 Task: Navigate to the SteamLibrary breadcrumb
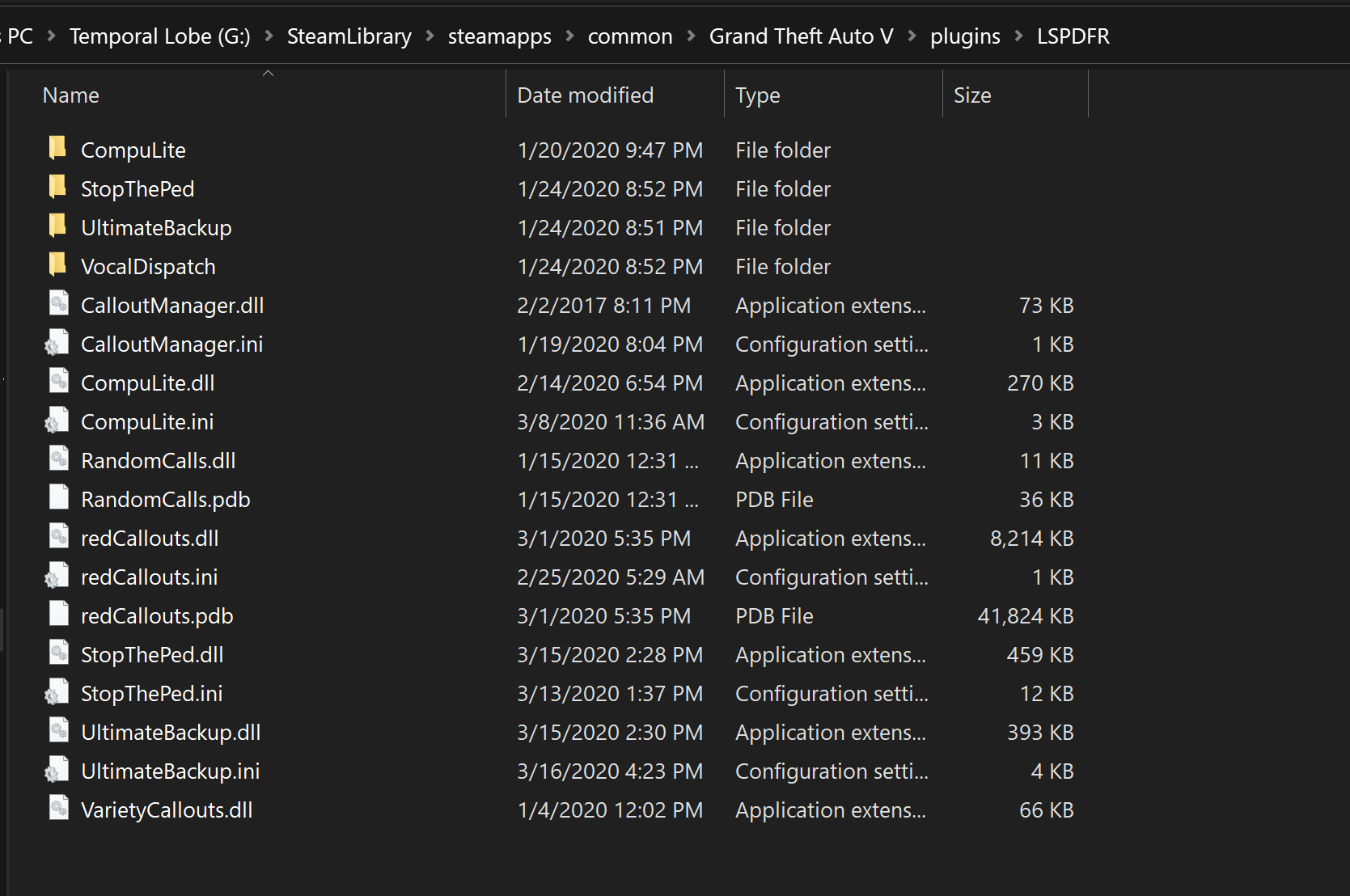pos(349,36)
